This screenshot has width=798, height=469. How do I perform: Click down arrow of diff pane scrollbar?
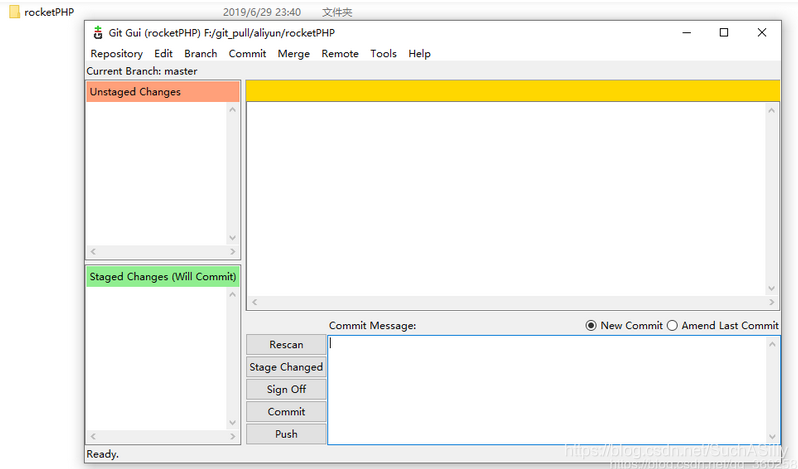point(772,288)
